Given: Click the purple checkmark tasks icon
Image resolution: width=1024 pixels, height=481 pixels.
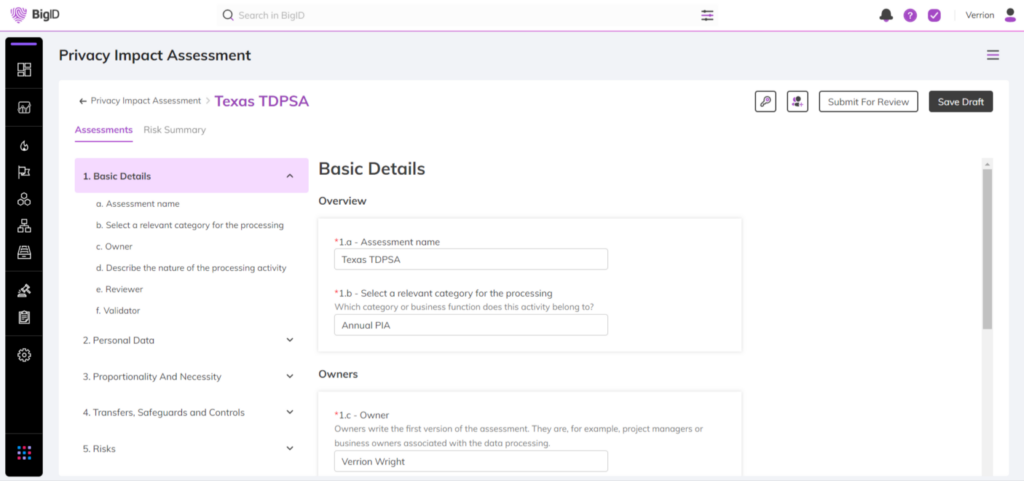Looking at the screenshot, I should coord(934,15).
